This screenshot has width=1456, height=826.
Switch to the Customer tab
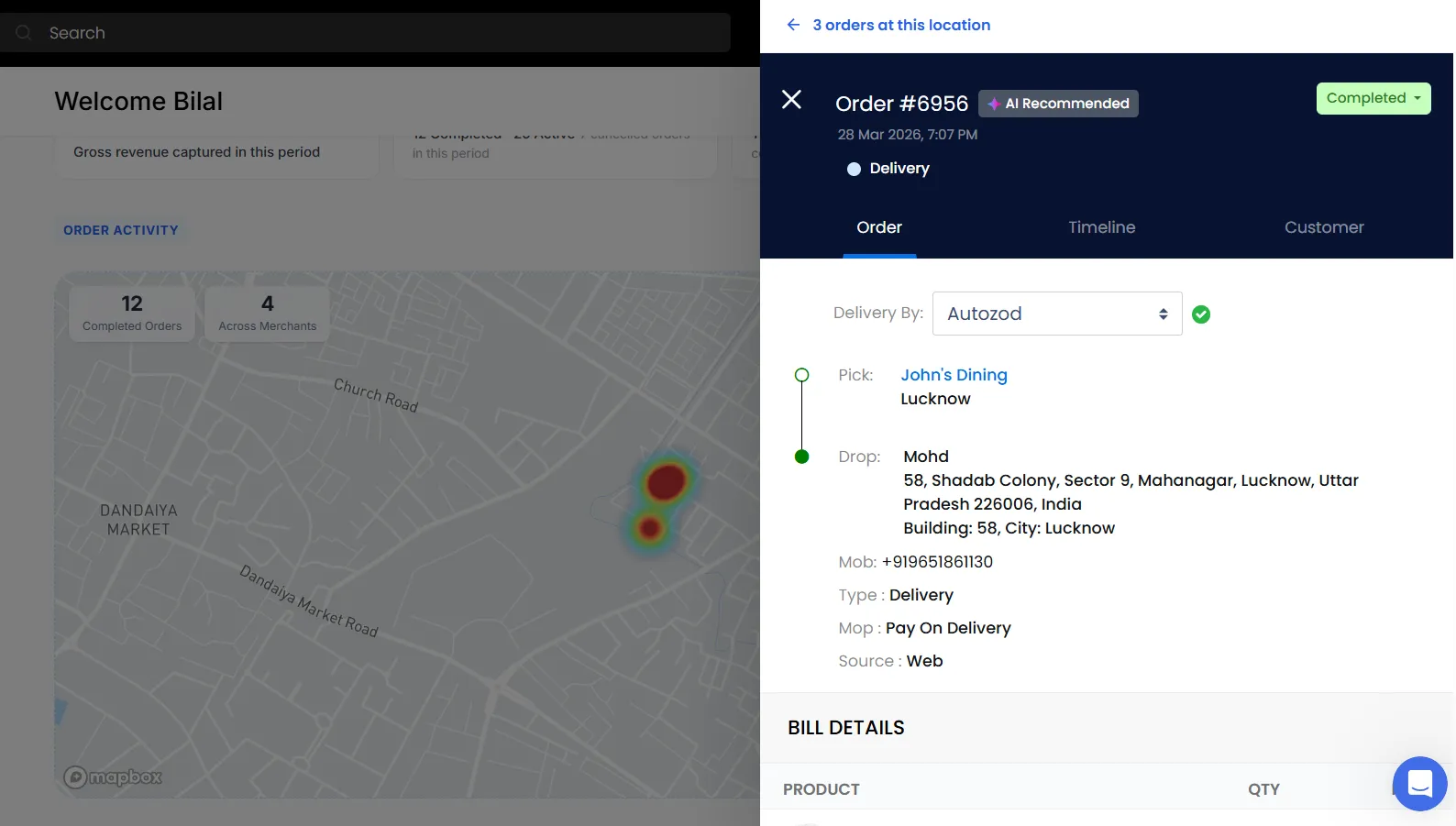point(1324,227)
